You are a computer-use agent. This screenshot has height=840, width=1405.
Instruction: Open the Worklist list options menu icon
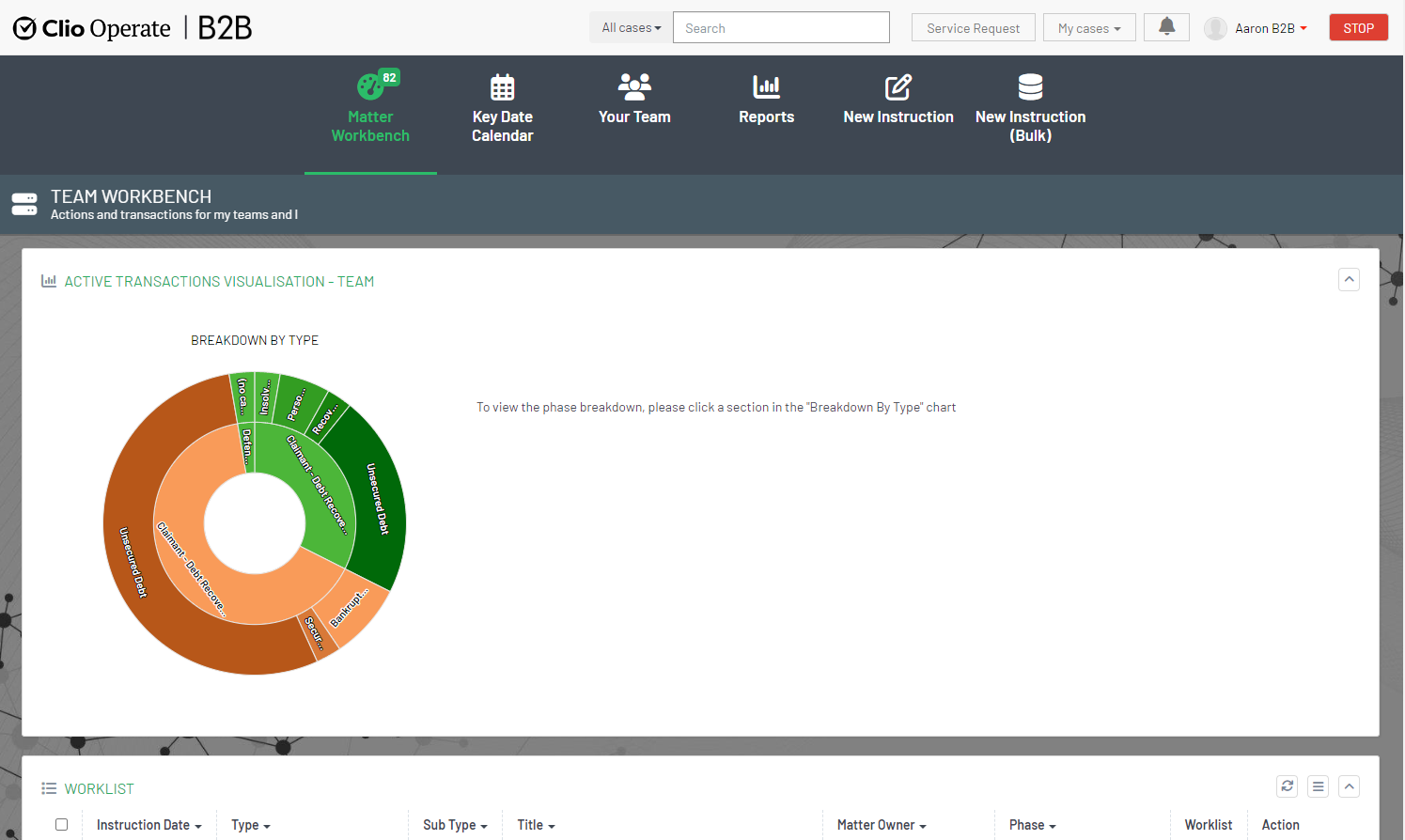coord(1318,786)
